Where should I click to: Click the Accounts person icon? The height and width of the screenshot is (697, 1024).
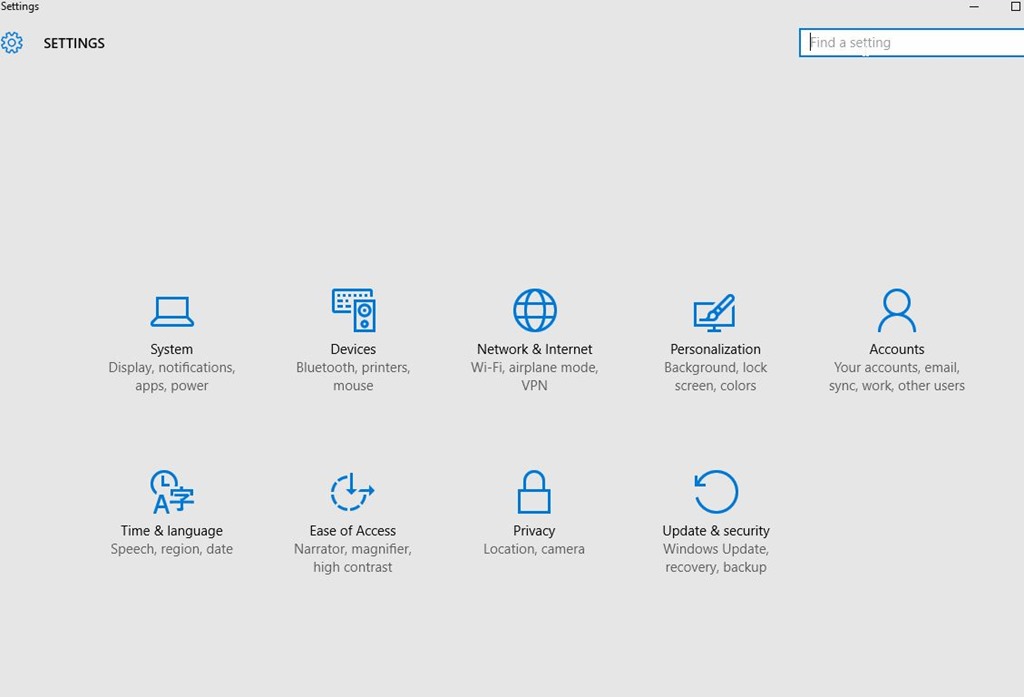pos(896,310)
